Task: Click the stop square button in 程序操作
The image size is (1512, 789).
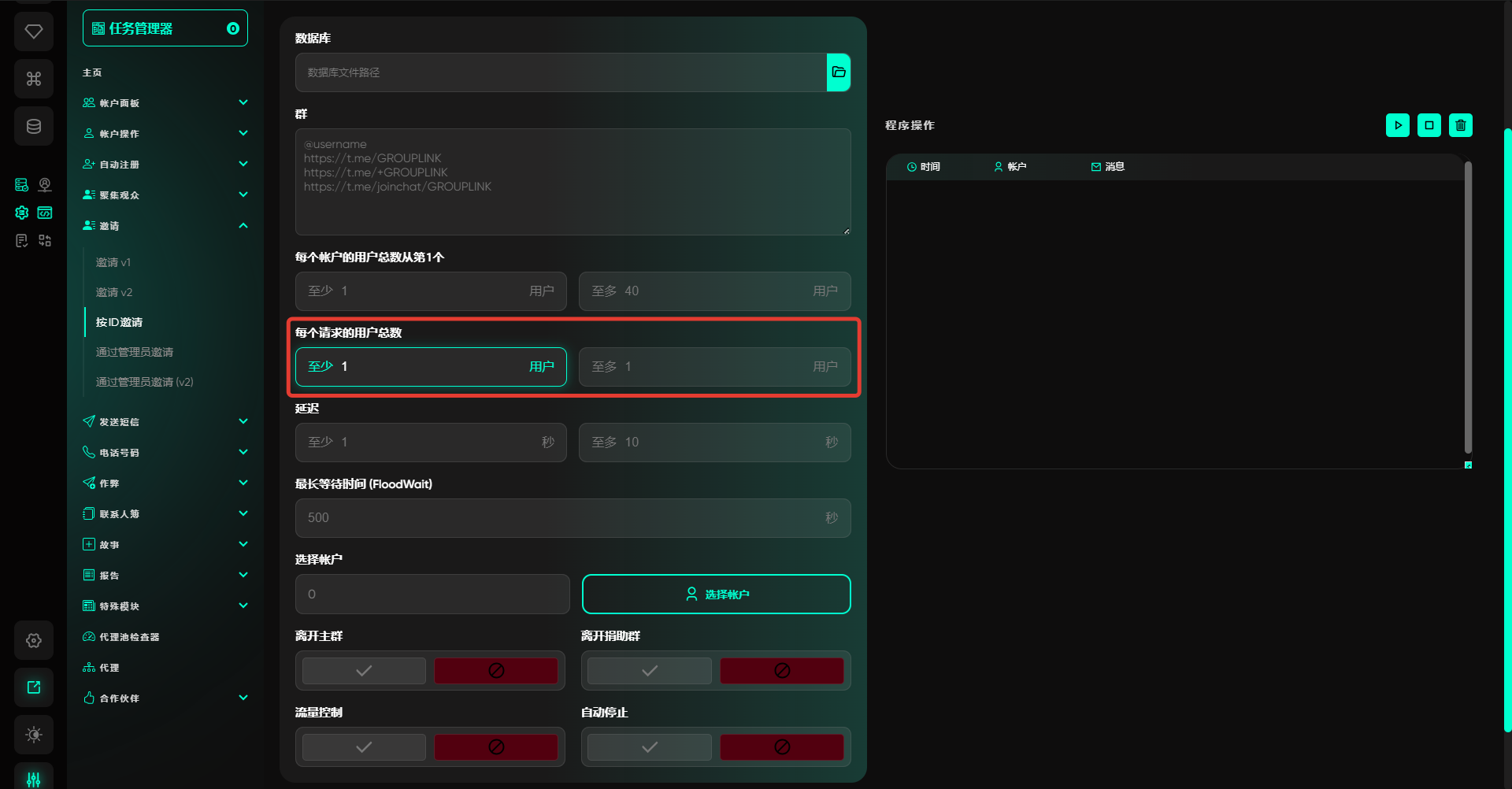Action: click(x=1429, y=125)
